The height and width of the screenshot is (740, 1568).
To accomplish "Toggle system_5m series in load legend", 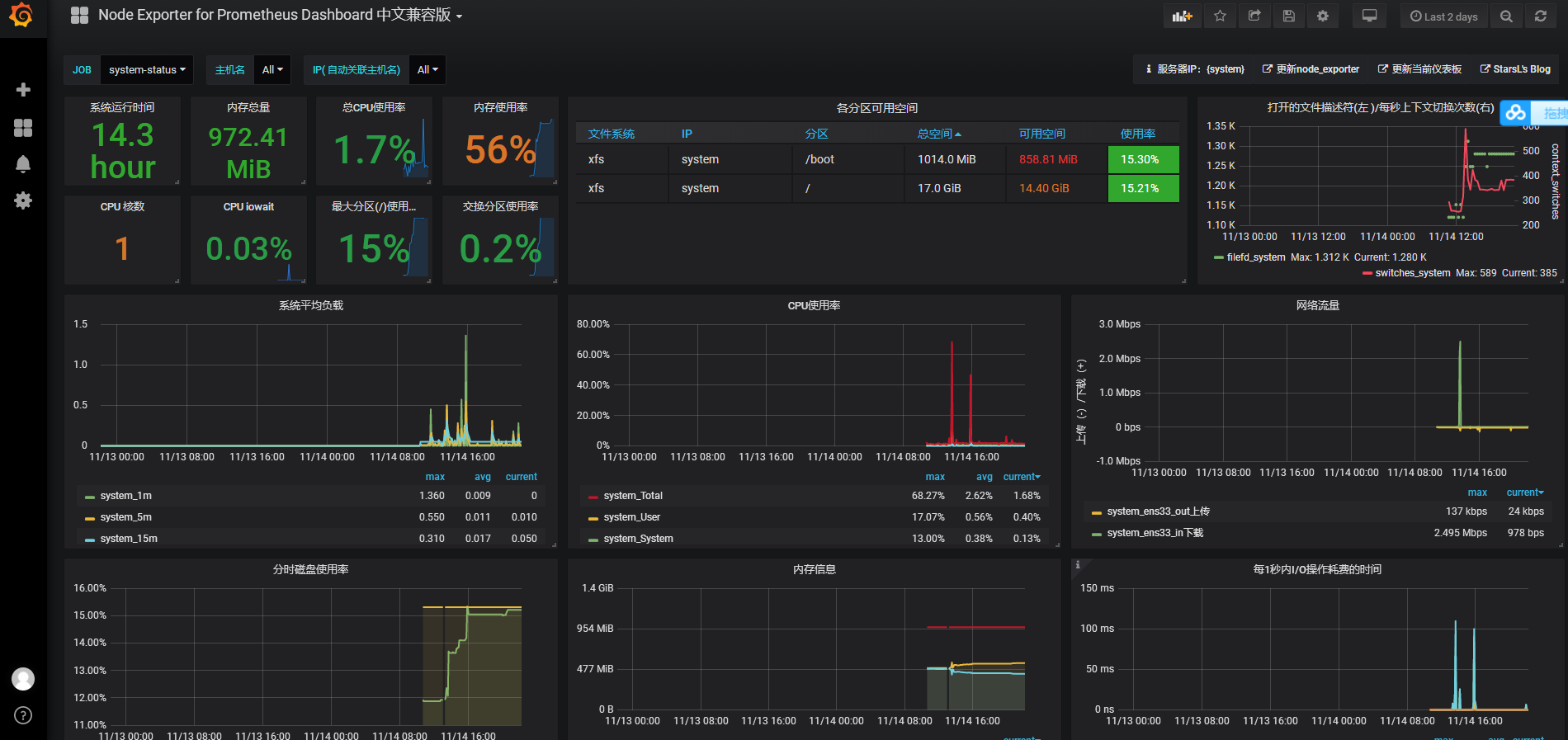I will pyautogui.click(x=125, y=517).
